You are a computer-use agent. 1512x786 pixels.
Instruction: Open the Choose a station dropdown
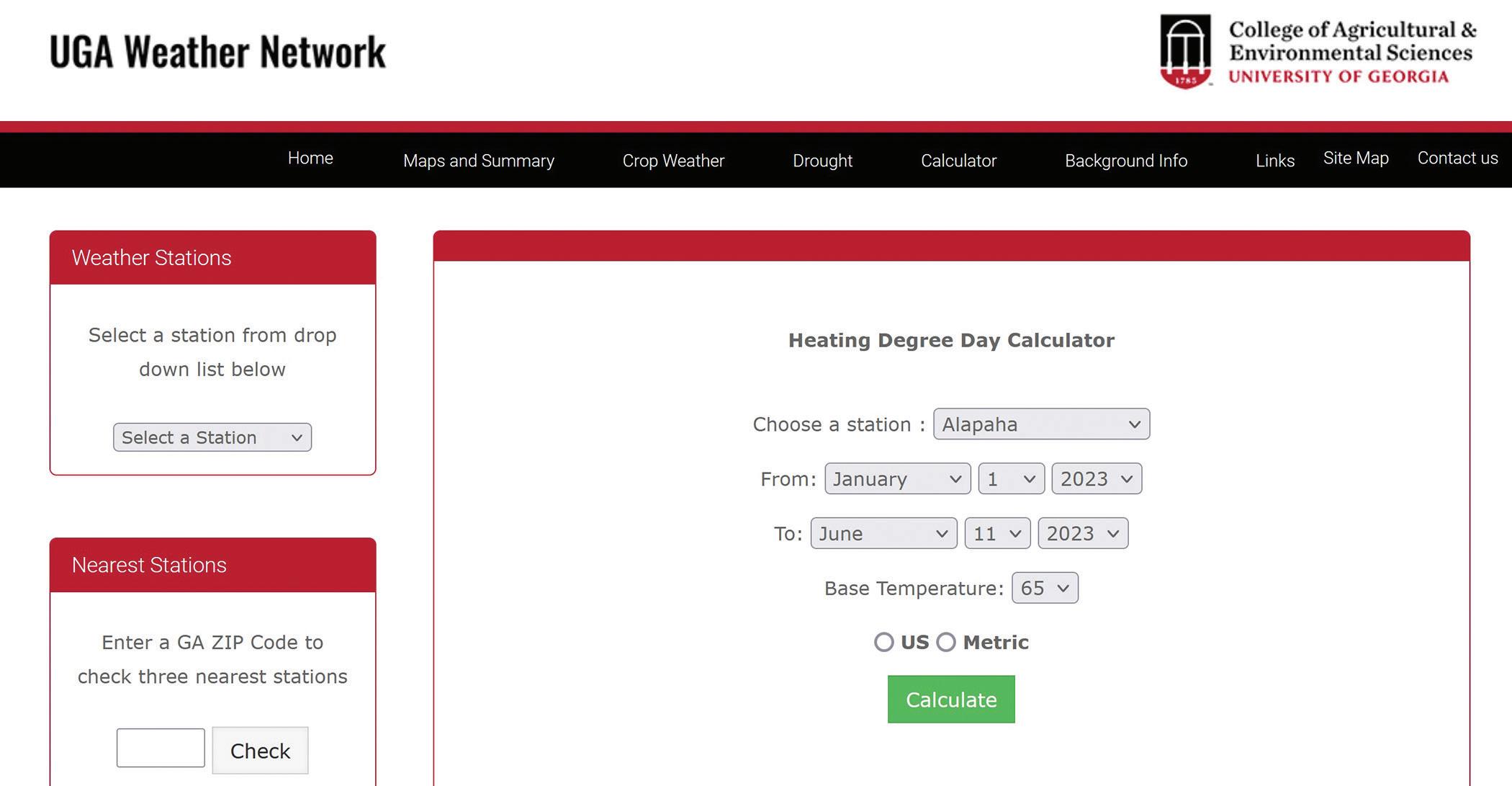(1041, 424)
